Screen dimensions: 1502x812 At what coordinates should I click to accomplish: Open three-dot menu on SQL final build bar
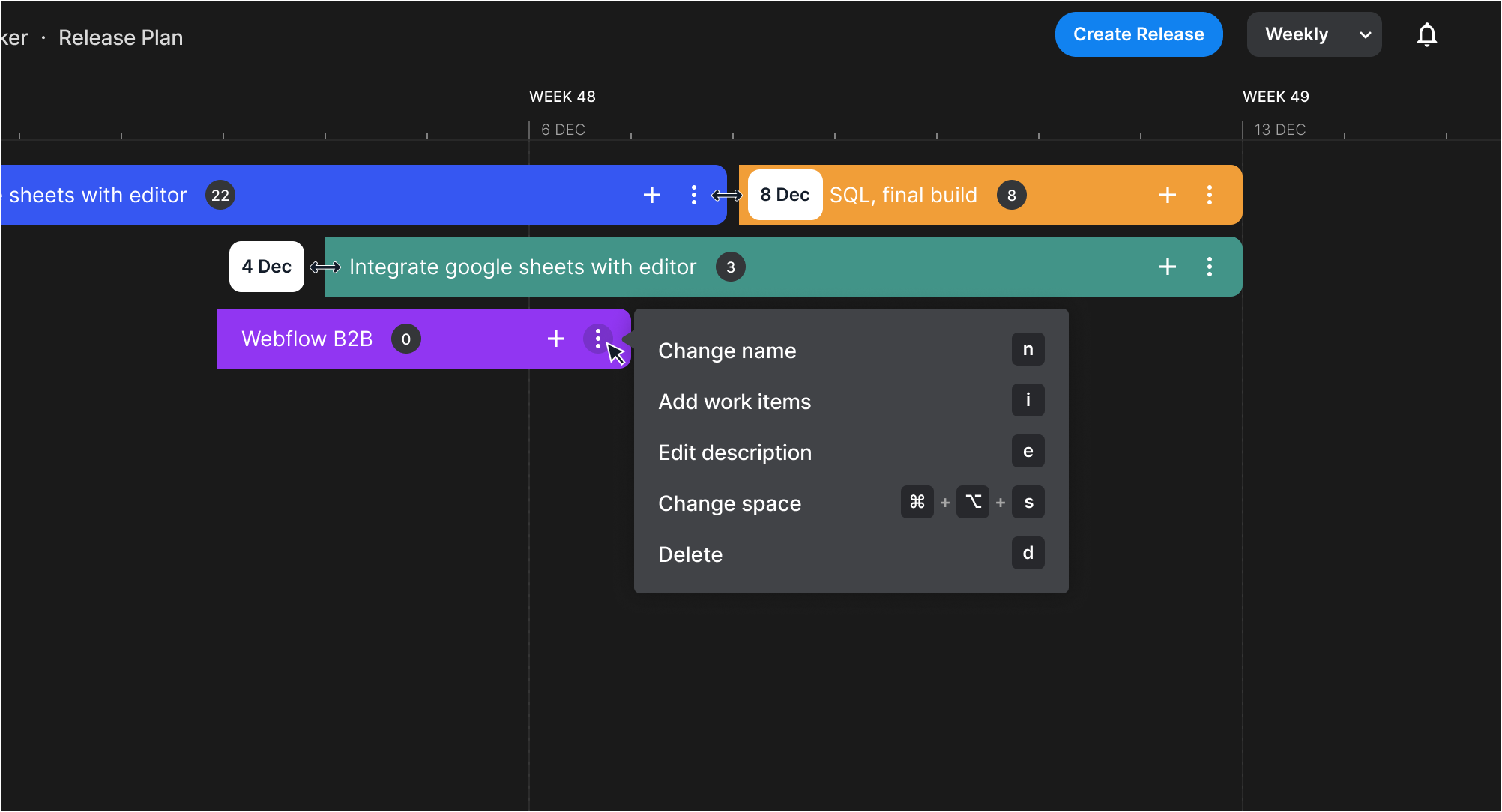click(x=1209, y=195)
